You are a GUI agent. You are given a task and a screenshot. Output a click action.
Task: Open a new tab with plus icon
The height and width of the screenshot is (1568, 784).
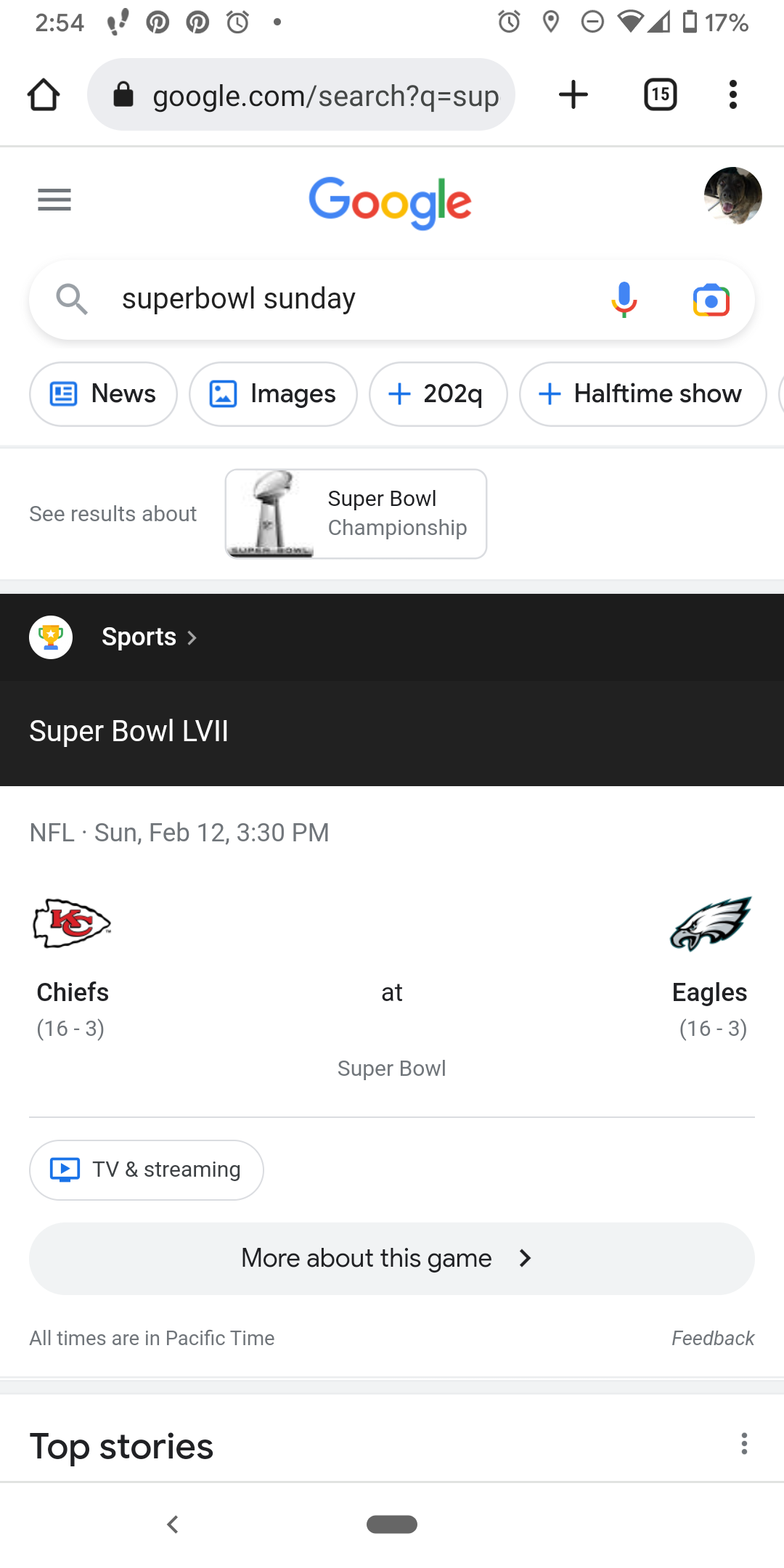573,95
